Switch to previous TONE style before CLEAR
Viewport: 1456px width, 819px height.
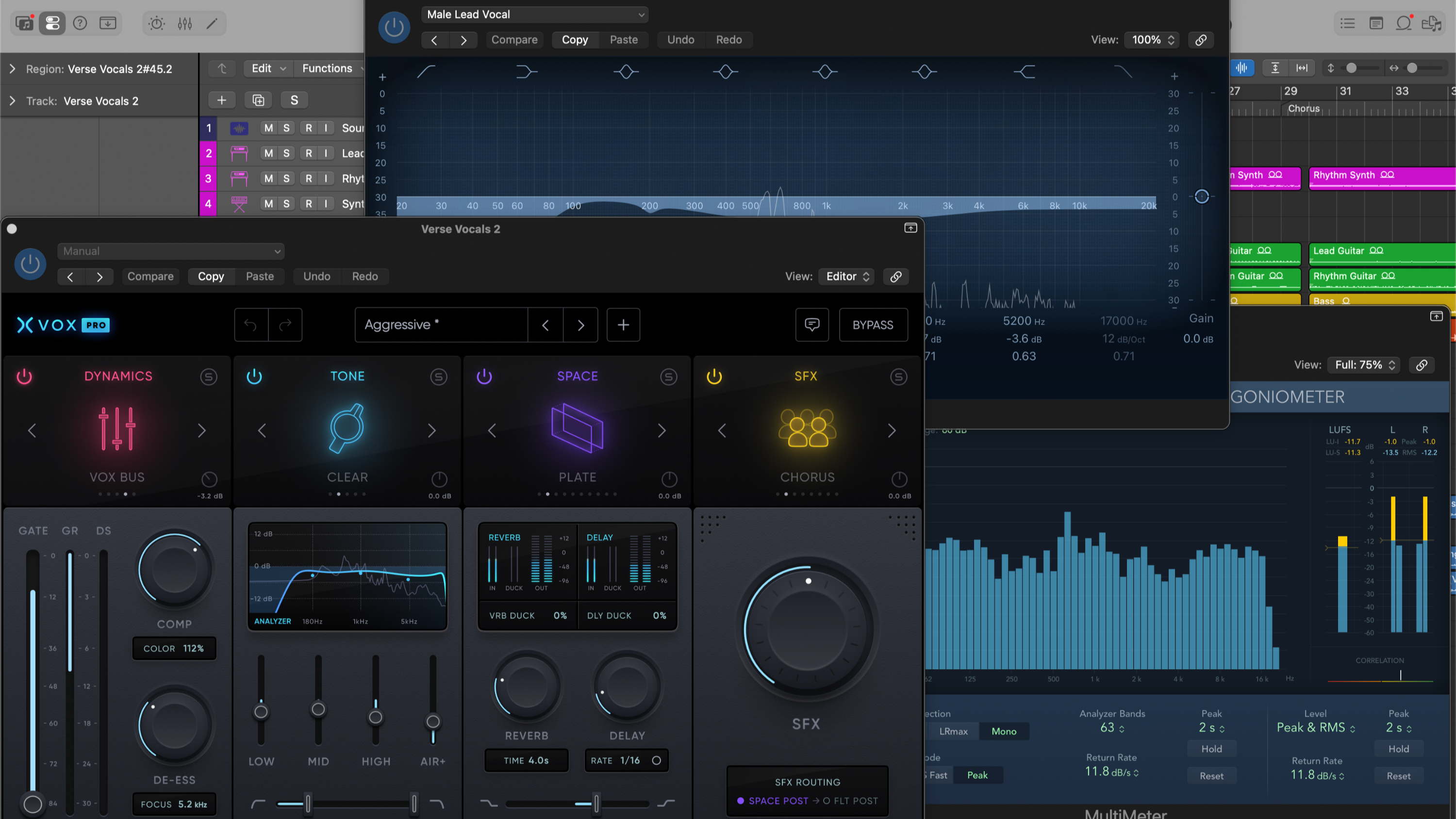[262, 431]
